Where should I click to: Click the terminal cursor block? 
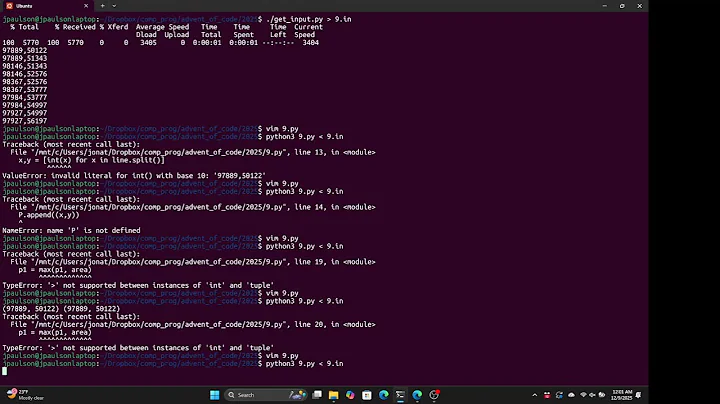[5, 371]
